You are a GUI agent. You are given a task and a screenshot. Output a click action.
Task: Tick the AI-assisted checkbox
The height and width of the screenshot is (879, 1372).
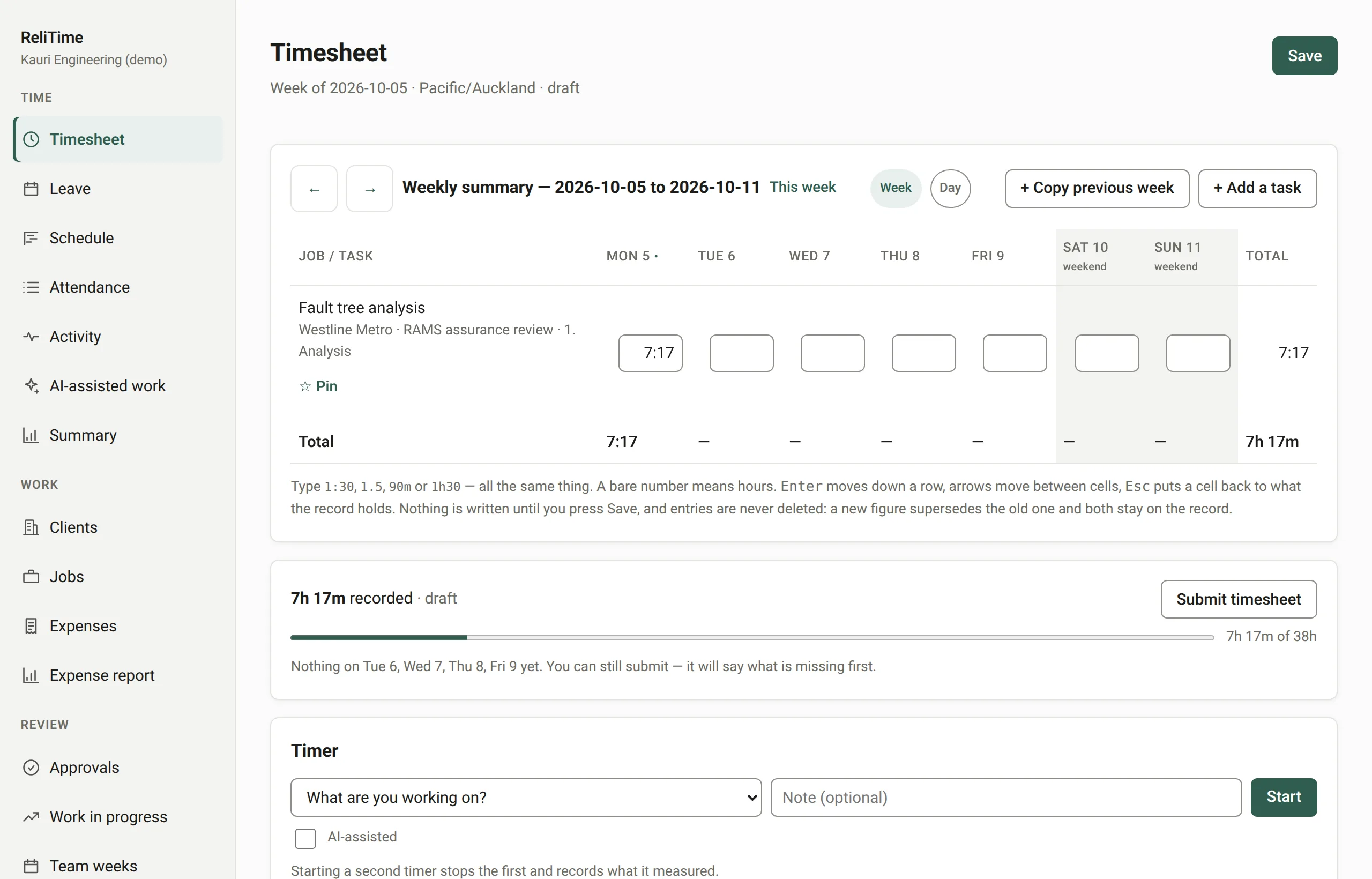click(305, 838)
